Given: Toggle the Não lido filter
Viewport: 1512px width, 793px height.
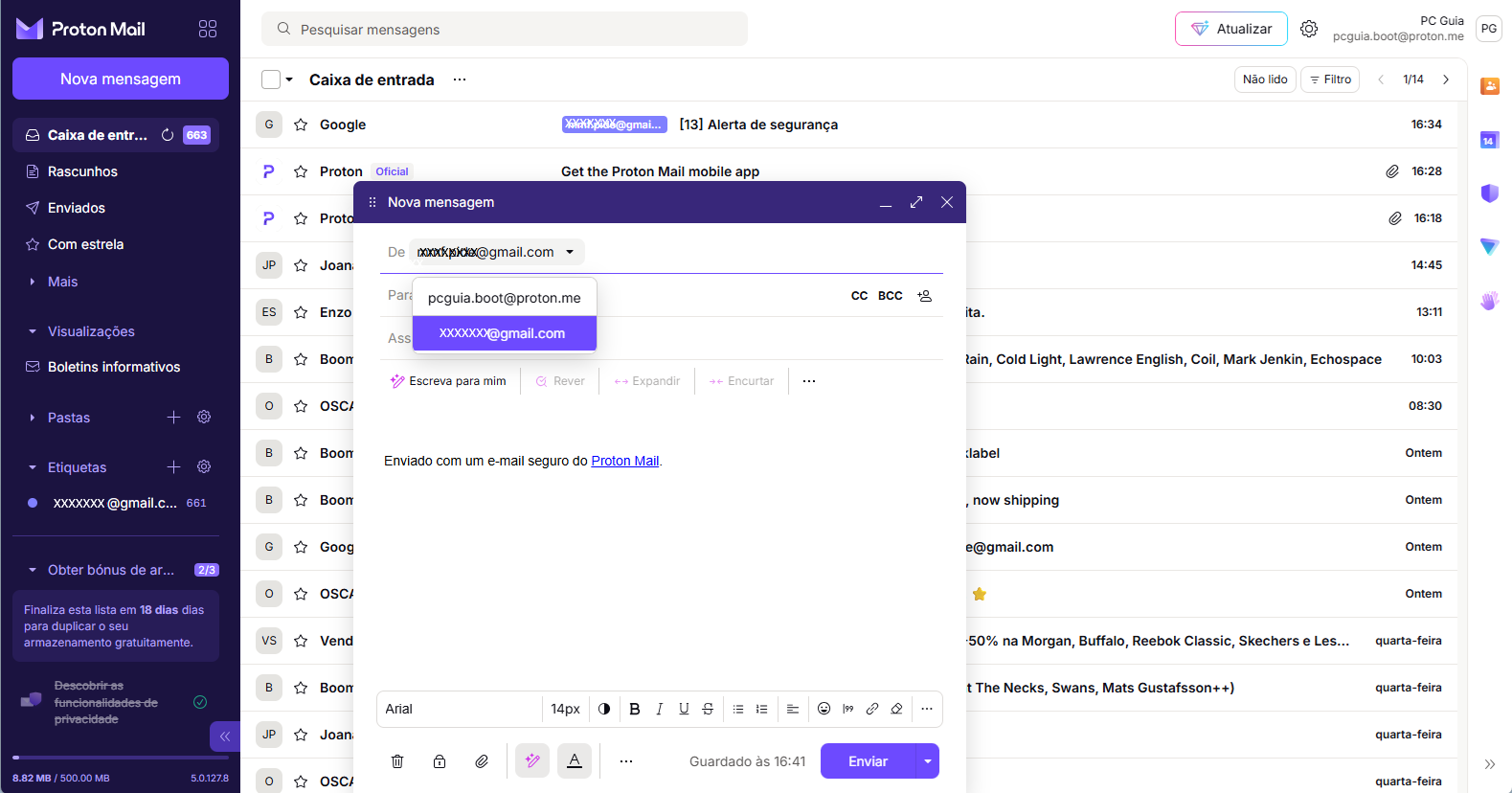Looking at the screenshot, I should tap(1265, 79).
